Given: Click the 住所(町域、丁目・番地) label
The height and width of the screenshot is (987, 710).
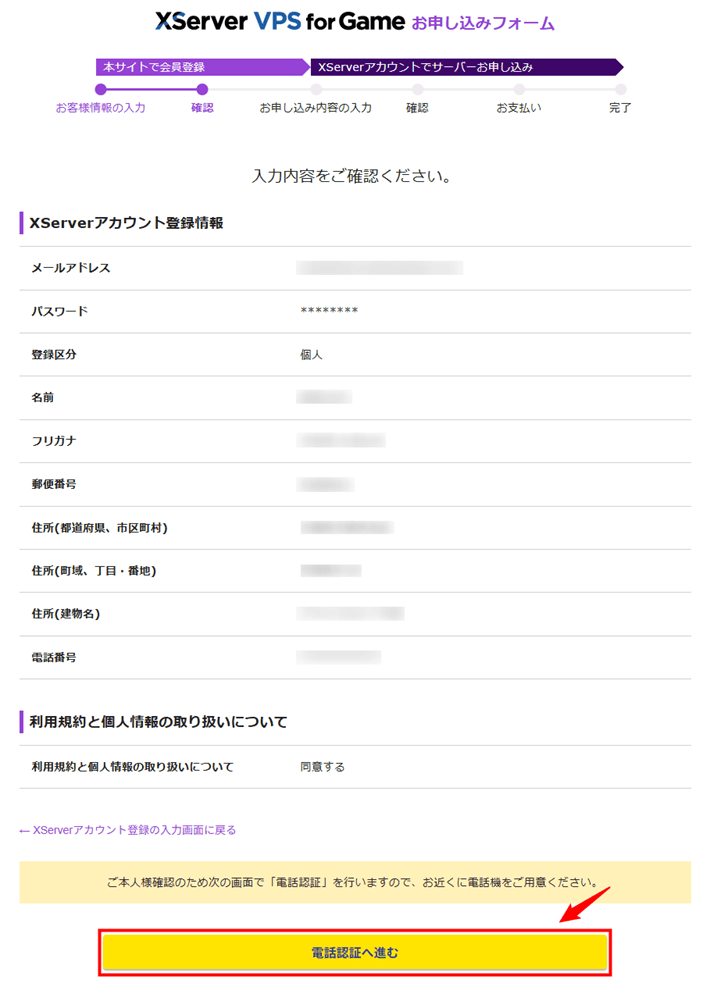Looking at the screenshot, I should click(94, 571).
